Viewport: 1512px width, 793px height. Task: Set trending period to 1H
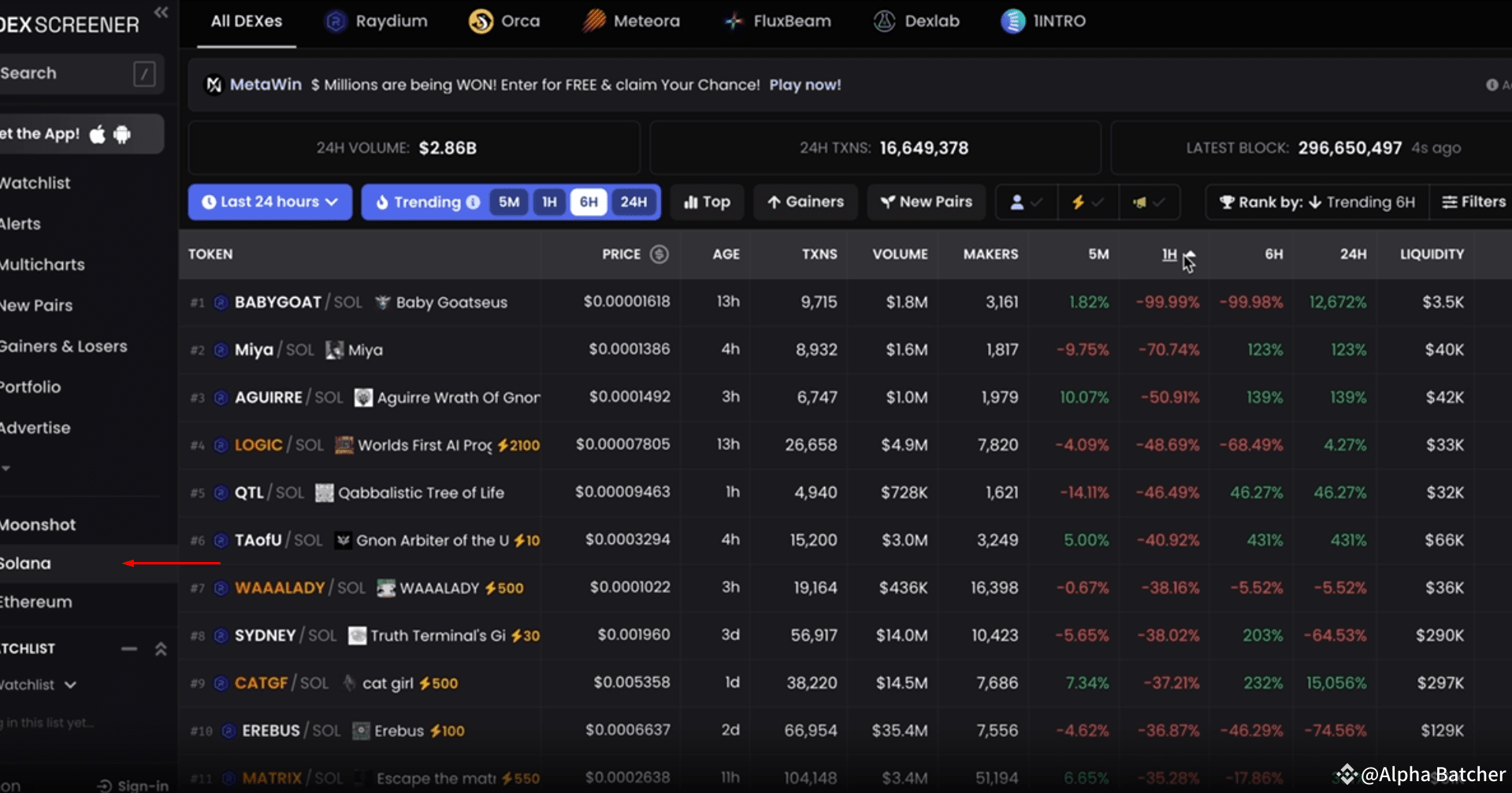coord(549,202)
